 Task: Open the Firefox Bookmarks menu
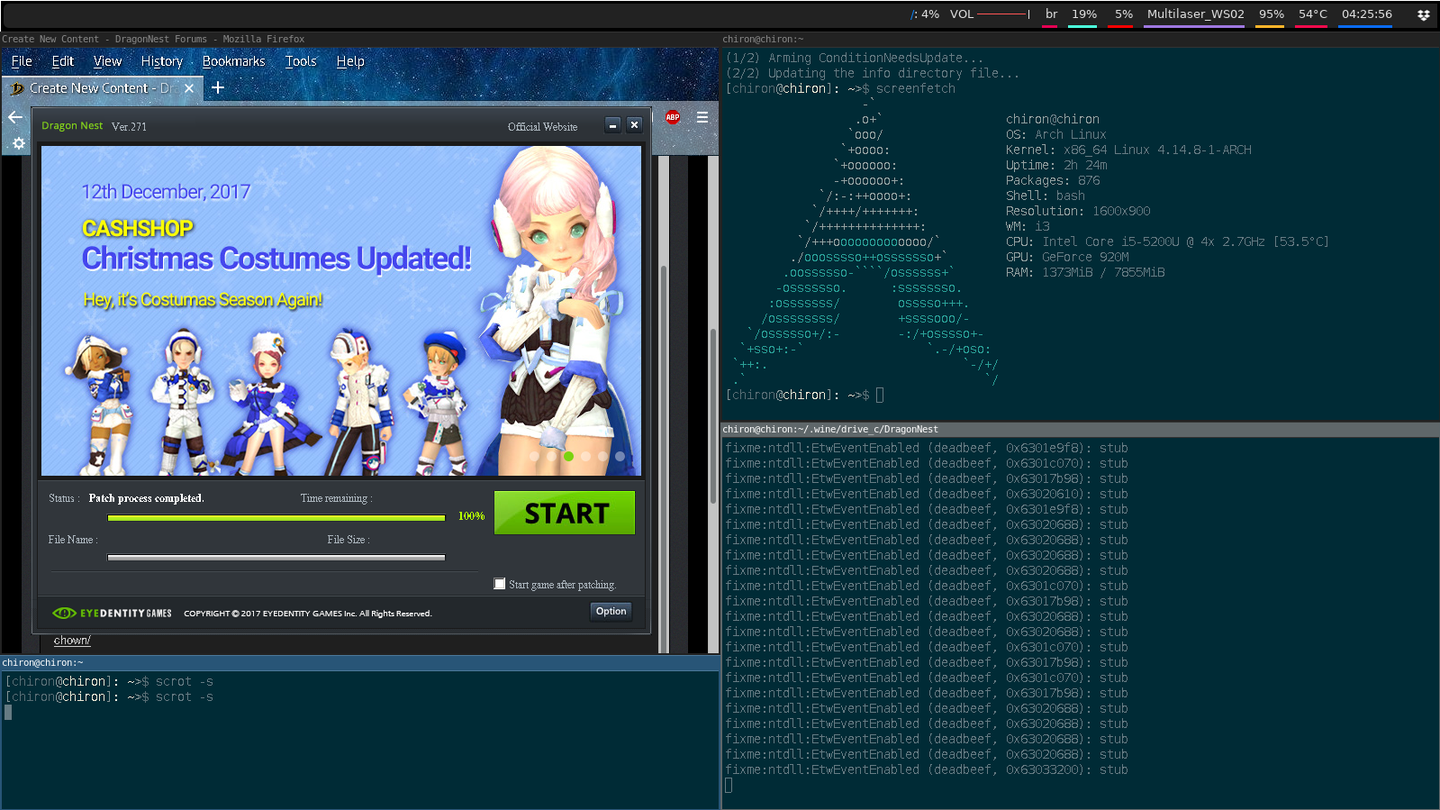pos(234,61)
